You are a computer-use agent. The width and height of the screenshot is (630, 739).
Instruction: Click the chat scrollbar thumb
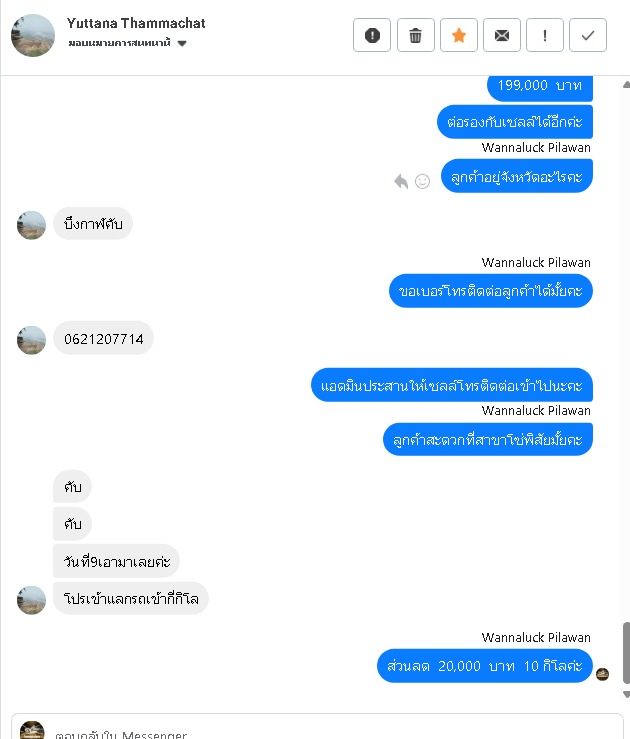coord(626,653)
